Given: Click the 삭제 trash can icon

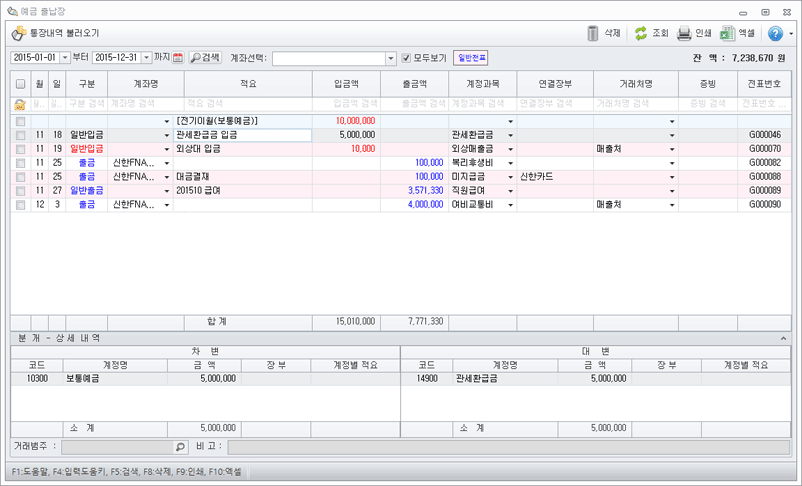Looking at the screenshot, I should pos(593,33).
